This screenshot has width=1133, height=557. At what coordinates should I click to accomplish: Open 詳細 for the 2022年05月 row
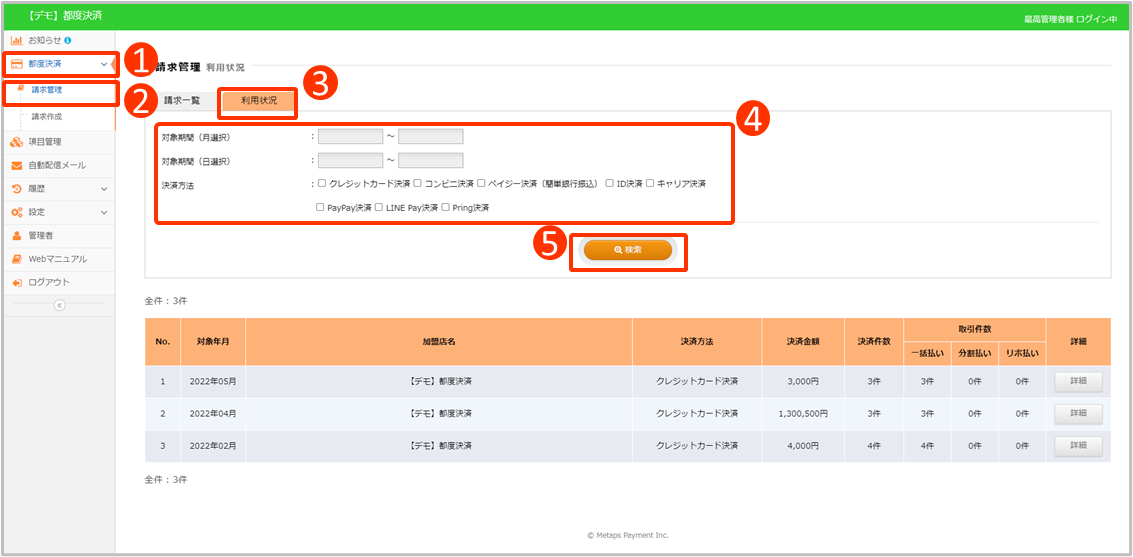pyautogui.click(x=1078, y=381)
